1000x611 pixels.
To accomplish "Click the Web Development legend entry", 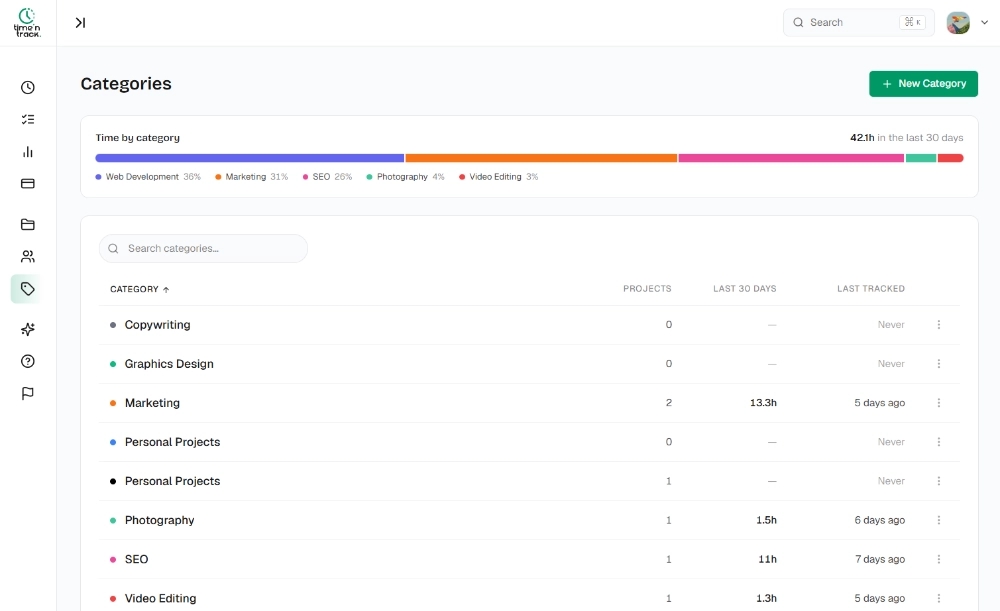I will [x=148, y=177].
